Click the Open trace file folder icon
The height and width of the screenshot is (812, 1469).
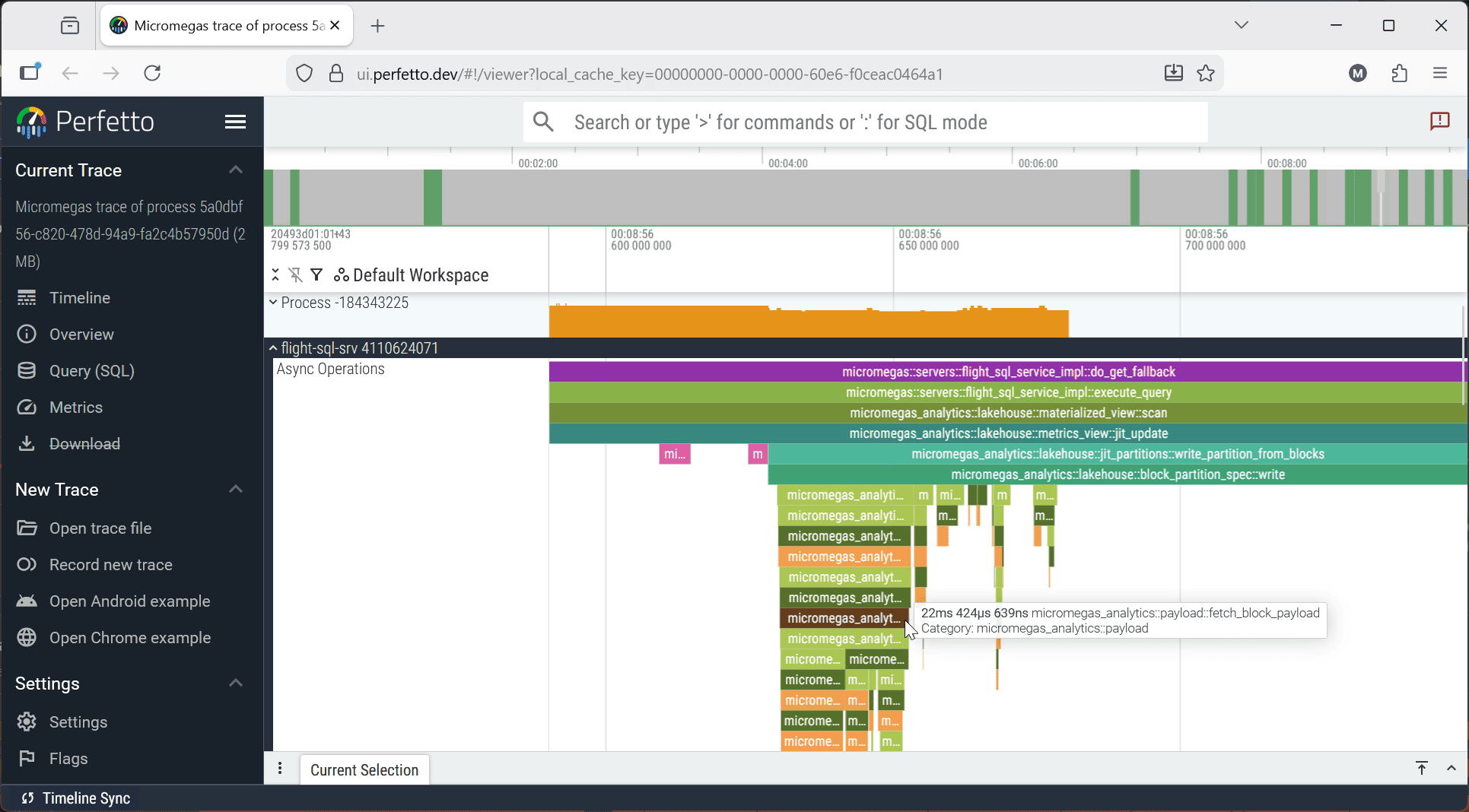[27, 528]
